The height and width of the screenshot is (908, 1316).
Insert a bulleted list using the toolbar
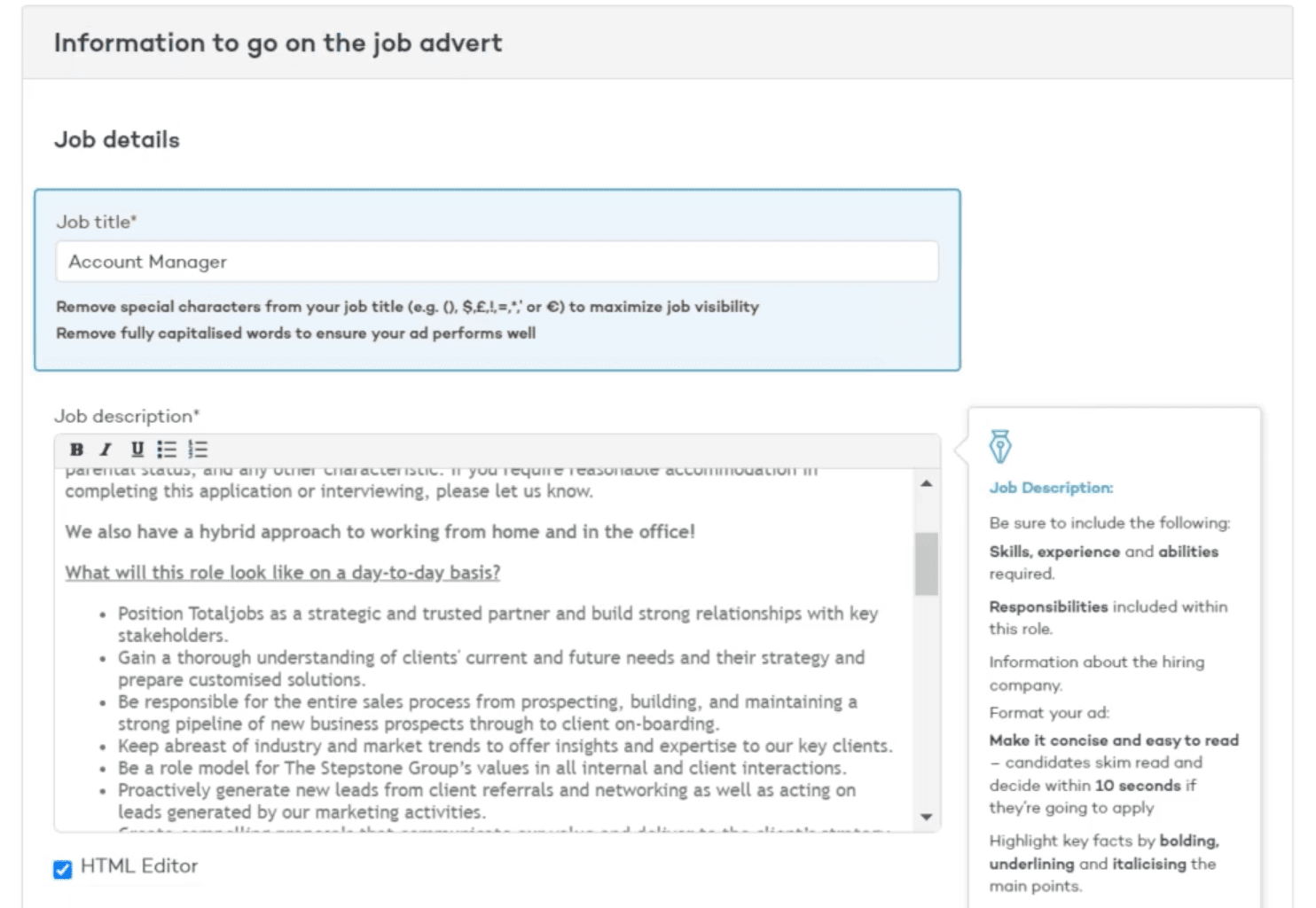point(167,450)
